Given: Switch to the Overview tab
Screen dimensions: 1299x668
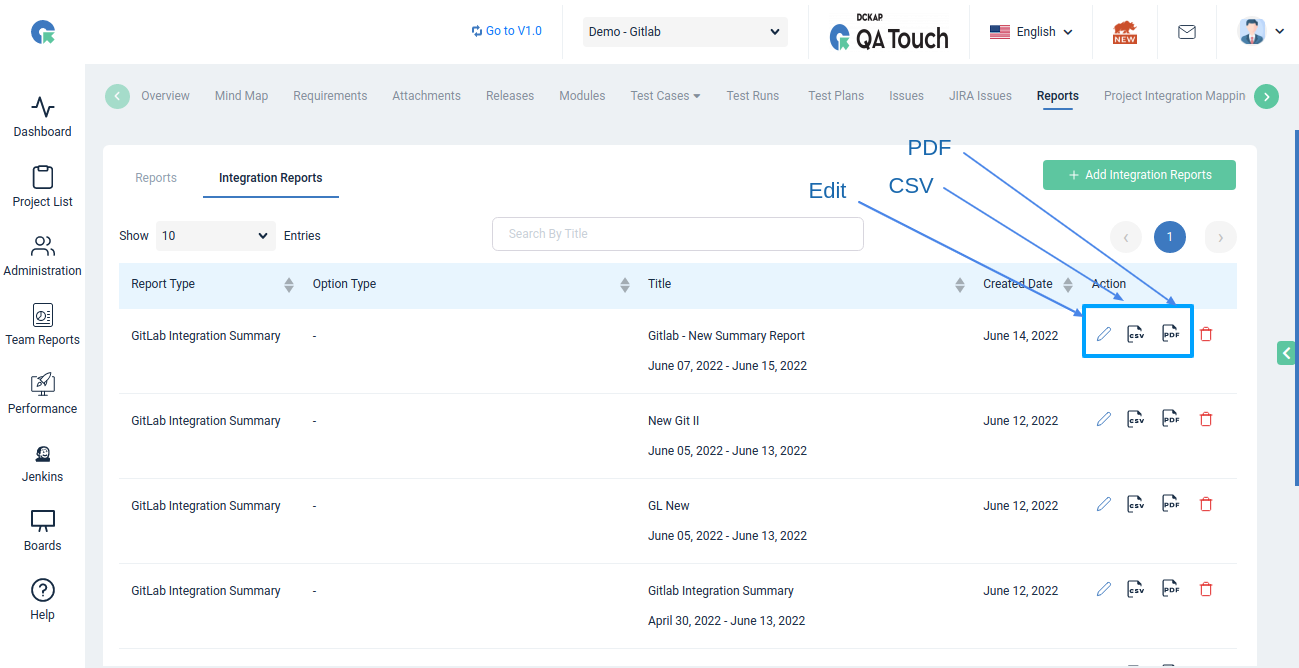Looking at the screenshot, I should 165,96.
